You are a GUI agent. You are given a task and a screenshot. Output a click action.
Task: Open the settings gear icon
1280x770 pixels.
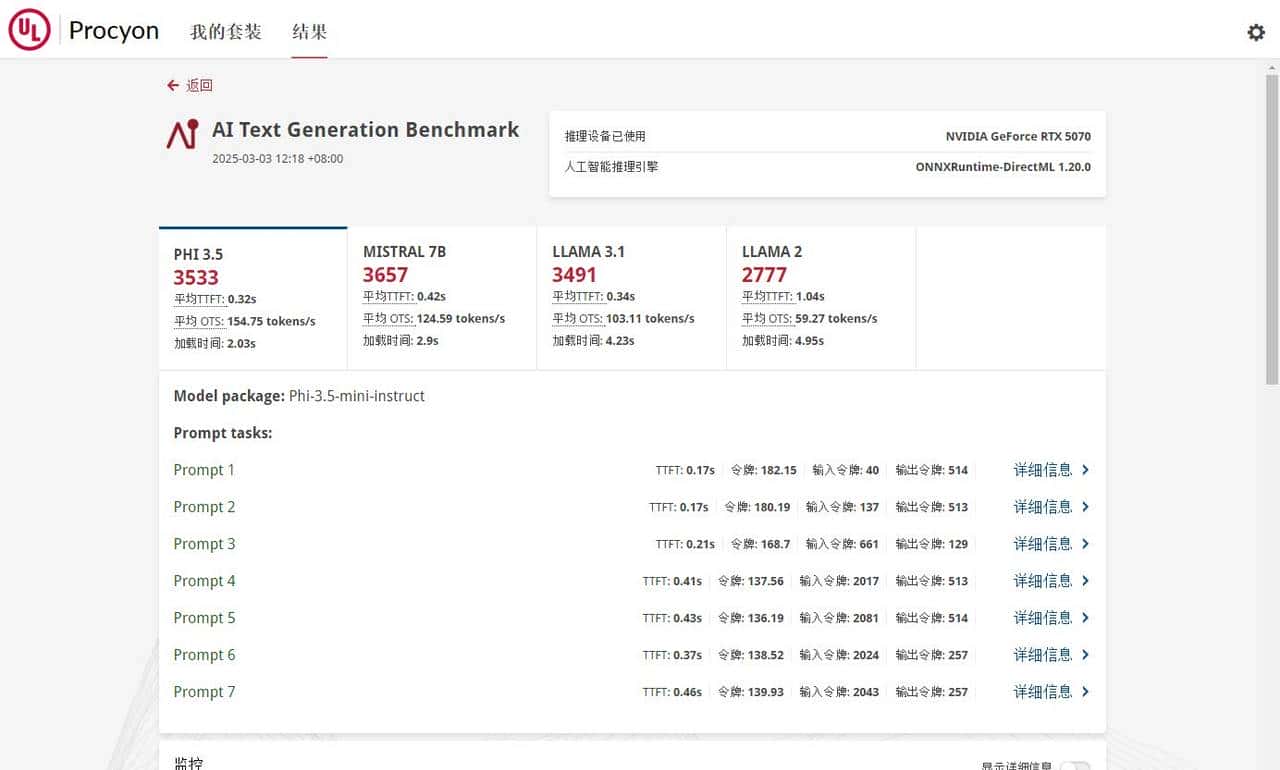(x=1256, y=32)
